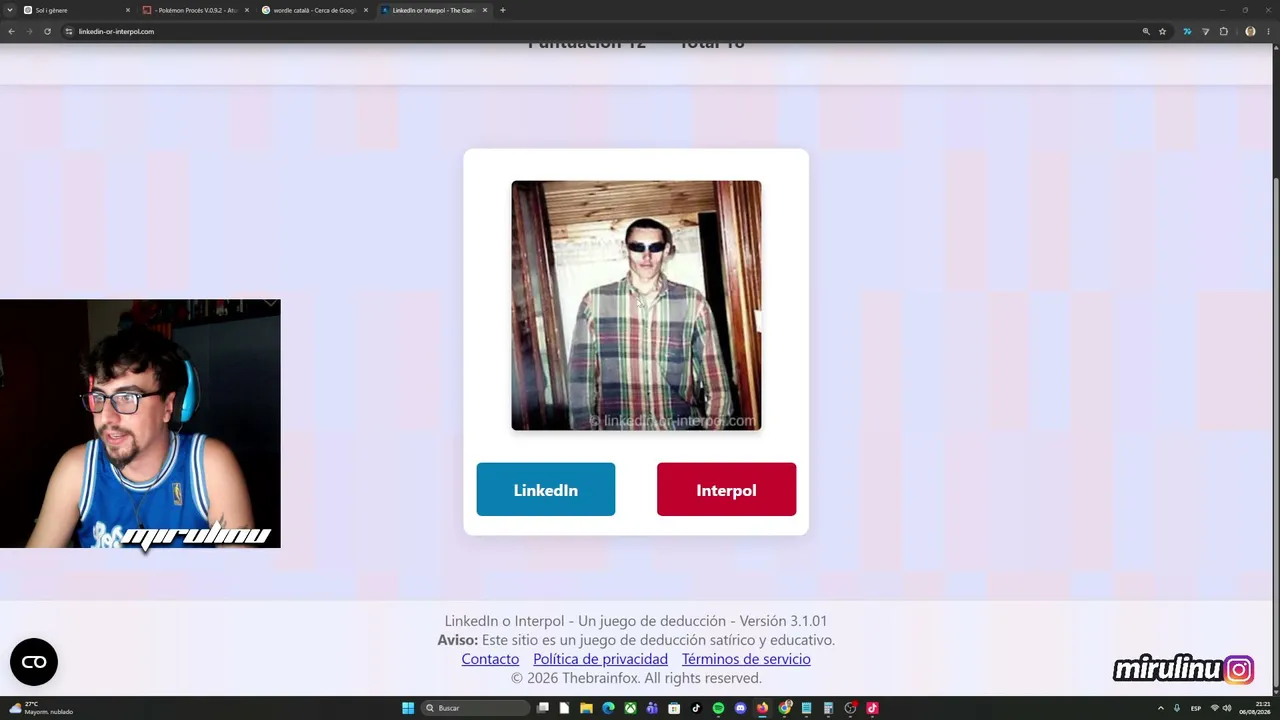Choose the red Interpol answer button

[x=726, y=489]
